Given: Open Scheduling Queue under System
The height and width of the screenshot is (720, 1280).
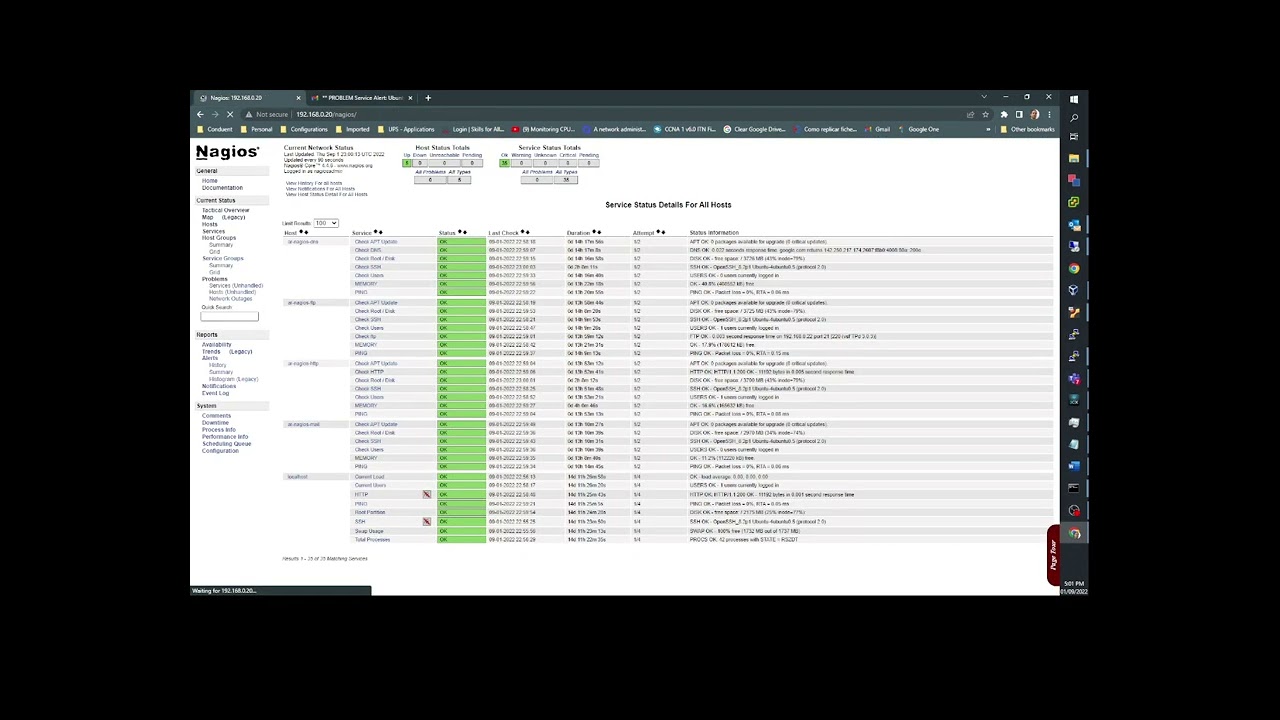Looking at the screenshot, I should (226, 443).
